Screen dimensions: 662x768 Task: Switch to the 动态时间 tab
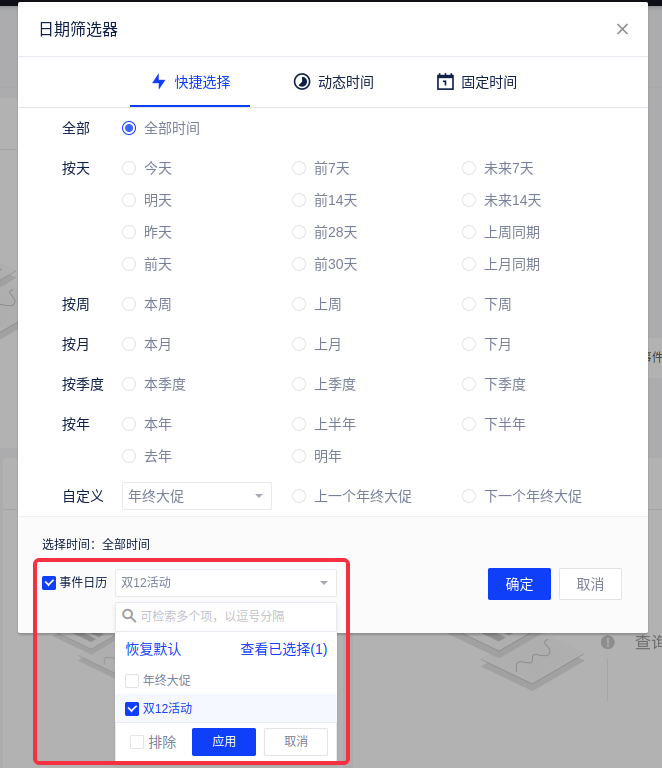pyautogui.click(x=333, y=82)
